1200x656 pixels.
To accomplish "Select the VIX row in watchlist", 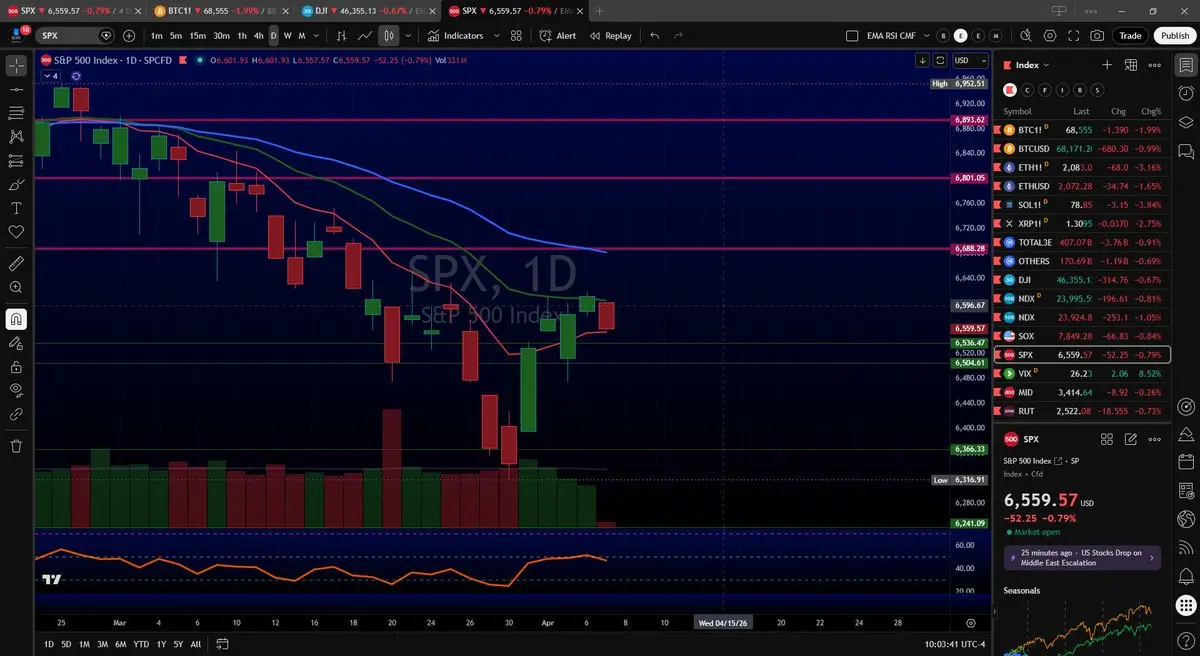I will [x=1082, y=373].
